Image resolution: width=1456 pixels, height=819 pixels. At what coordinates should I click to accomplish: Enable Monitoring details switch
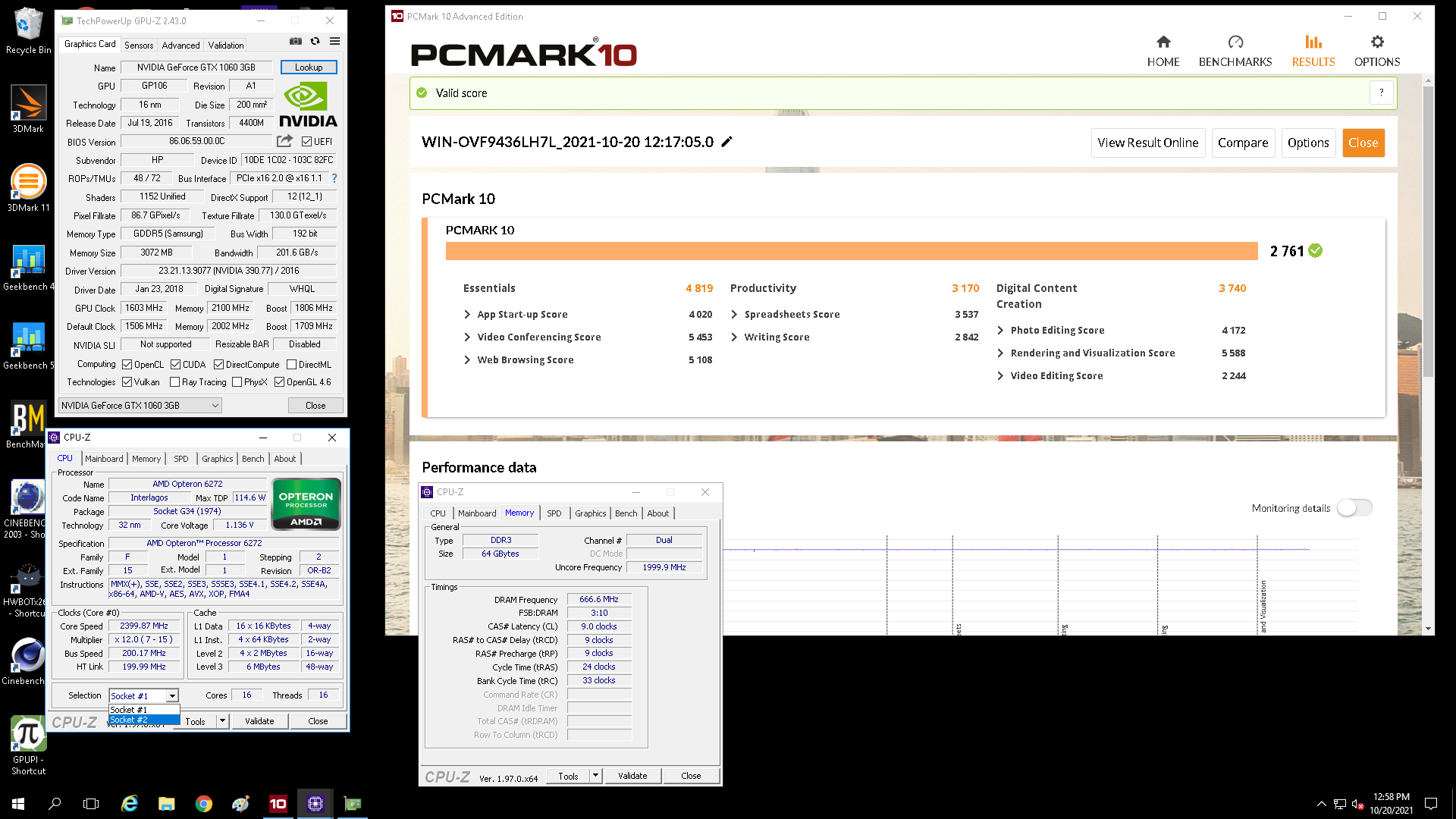(1354, 508)
